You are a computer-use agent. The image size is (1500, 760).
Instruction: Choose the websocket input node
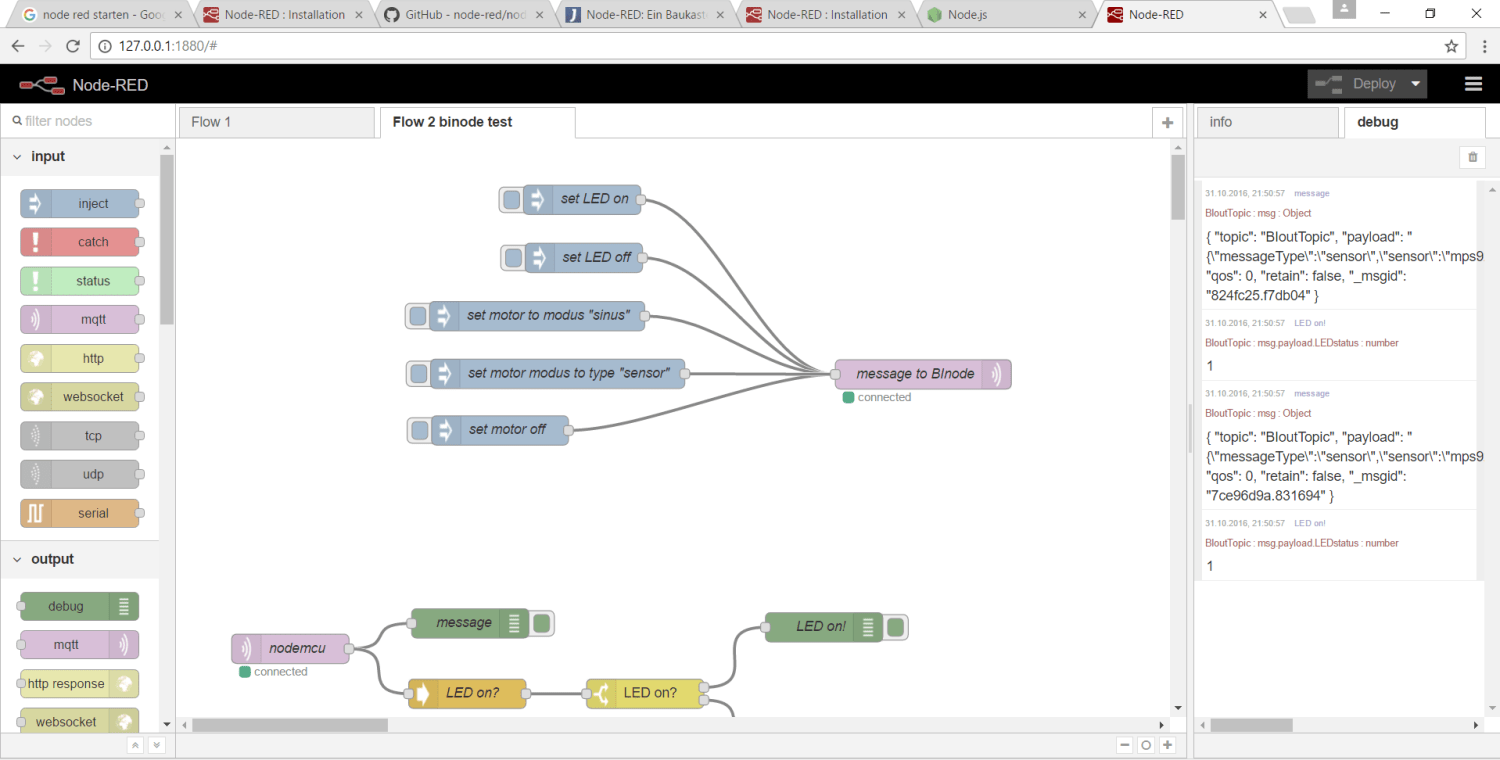click(x=80, y=396)
